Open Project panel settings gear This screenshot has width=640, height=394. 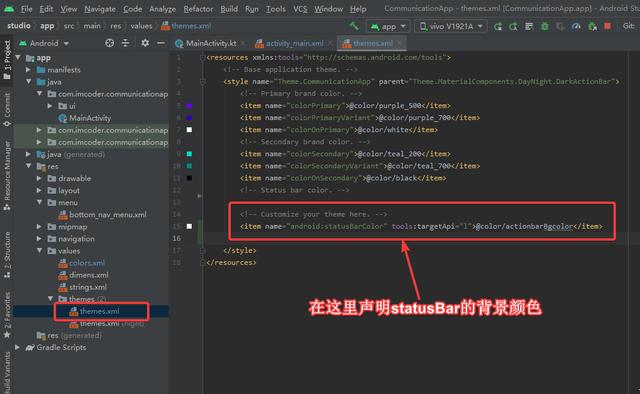click(x=145, y=43)
